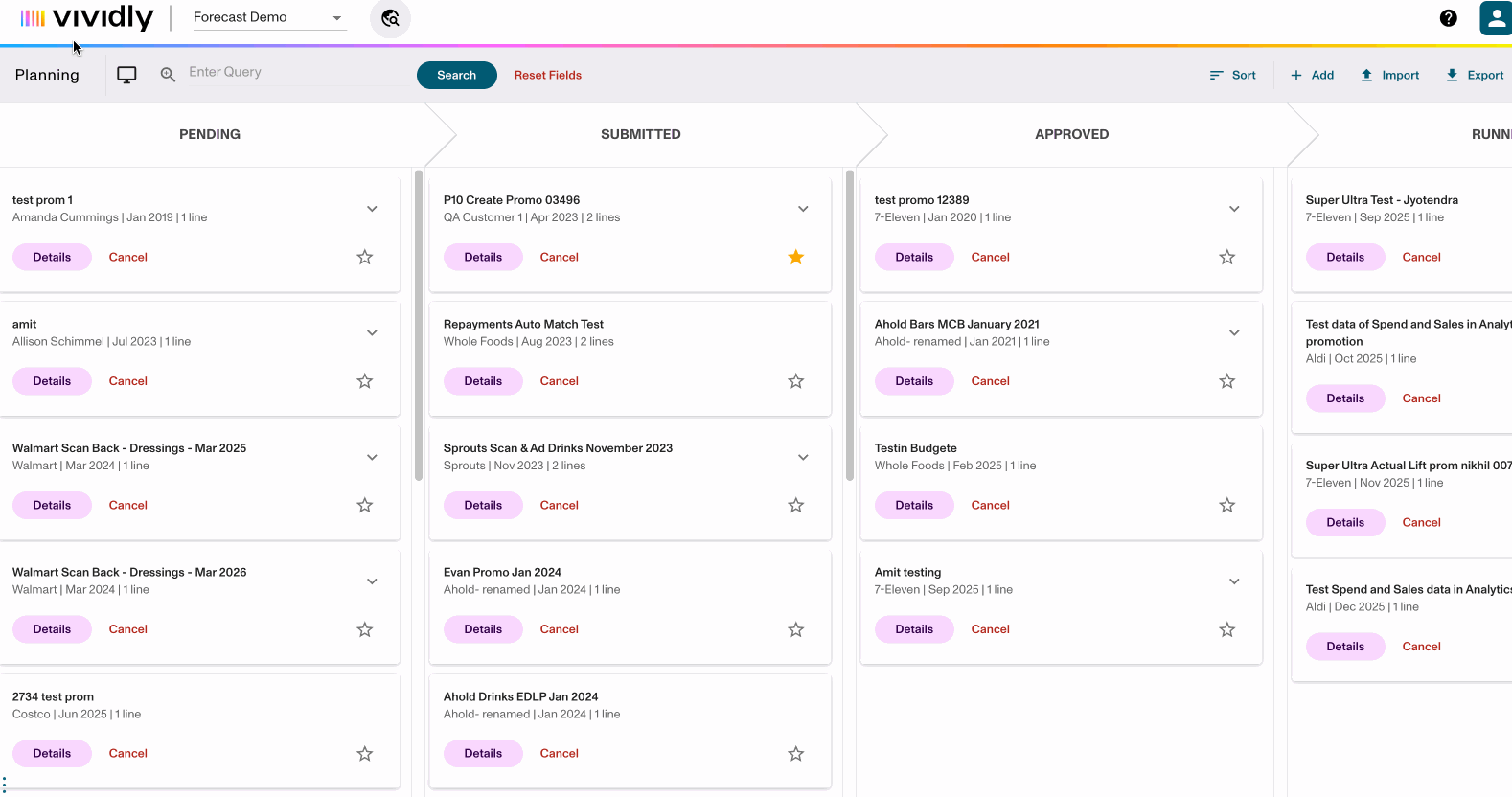Star Evan Promo Jan 2024 card
The width and height of the screenshot is (1512, 797).
(x=796, y=629)
